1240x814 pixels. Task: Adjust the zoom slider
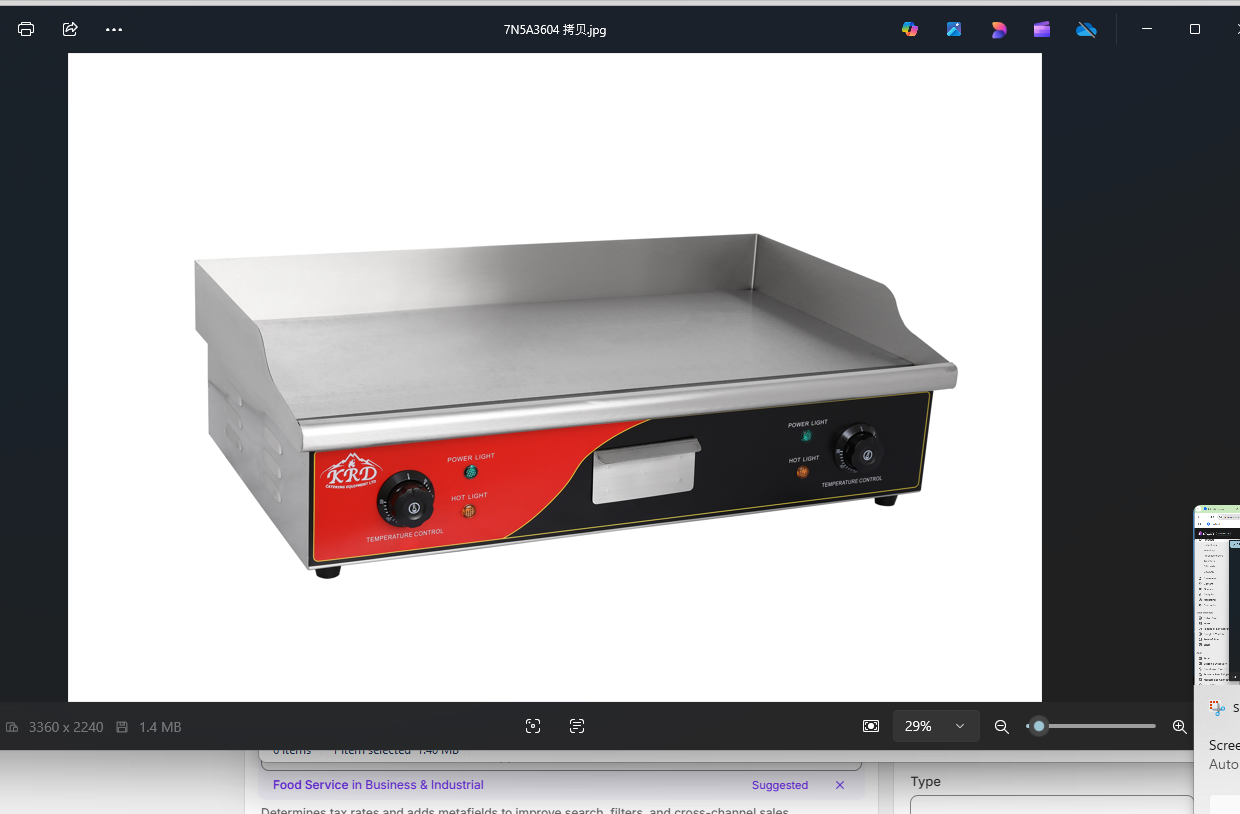(x=1037, y=726)
